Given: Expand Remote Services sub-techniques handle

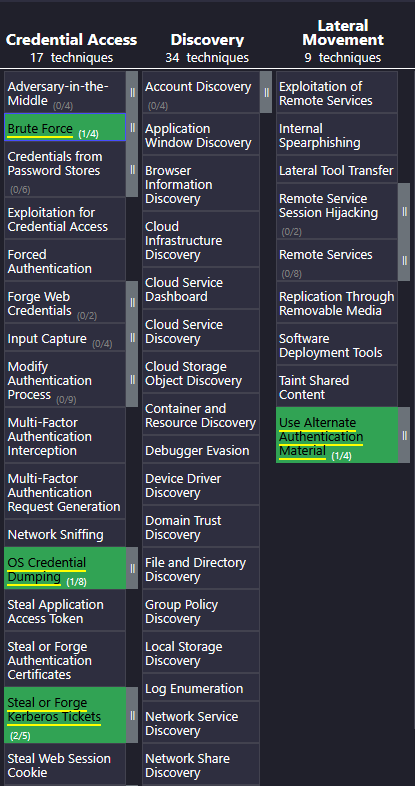Looking at the screenshot, I should [x=404, y=260].
